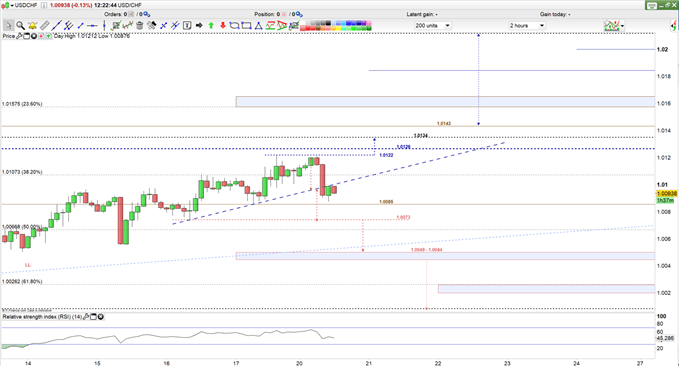
Task: Click the red LL chart annotation
Action: [28, 265]
